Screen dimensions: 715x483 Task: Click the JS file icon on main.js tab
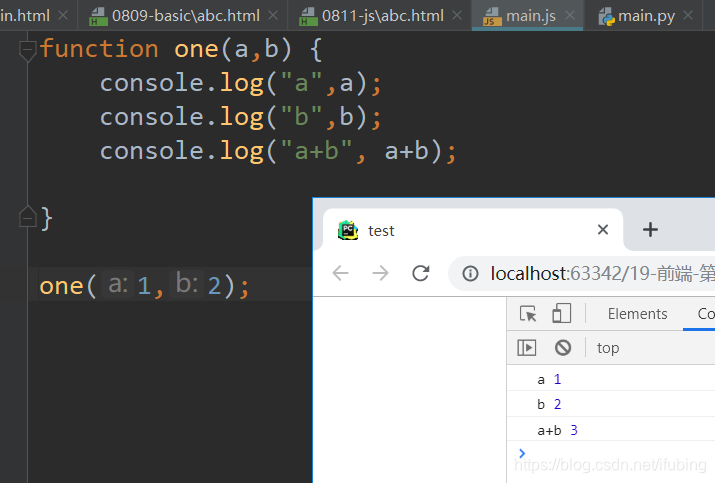(x=492, y=16)
